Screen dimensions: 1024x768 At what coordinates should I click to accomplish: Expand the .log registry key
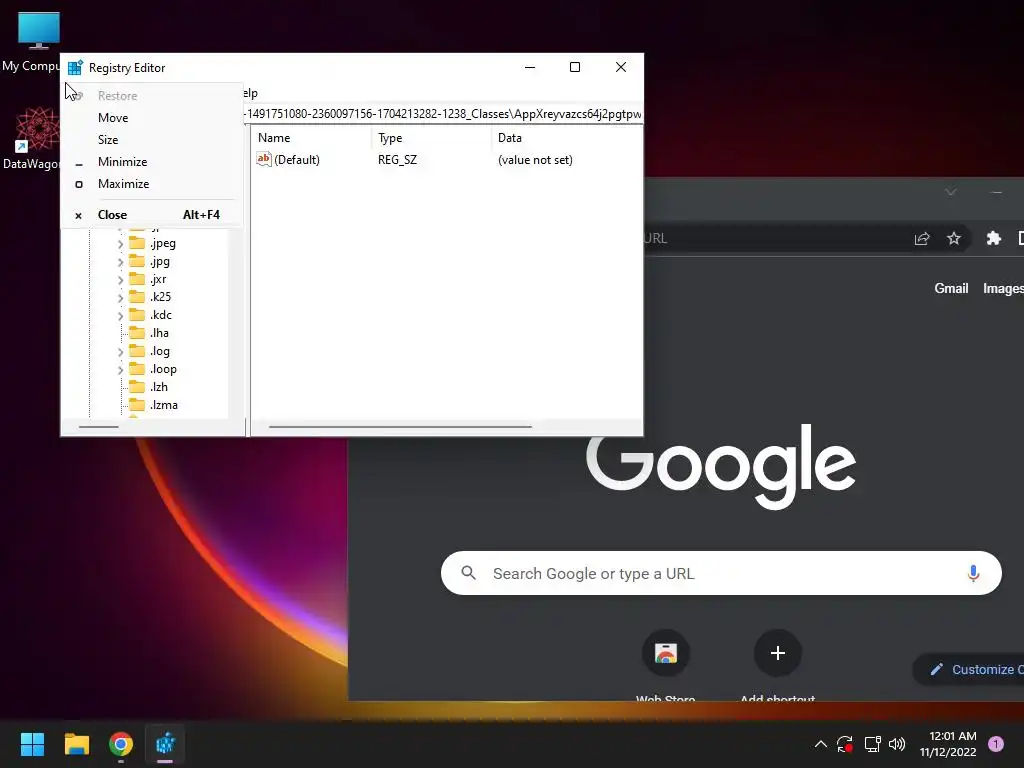point(120,351)
